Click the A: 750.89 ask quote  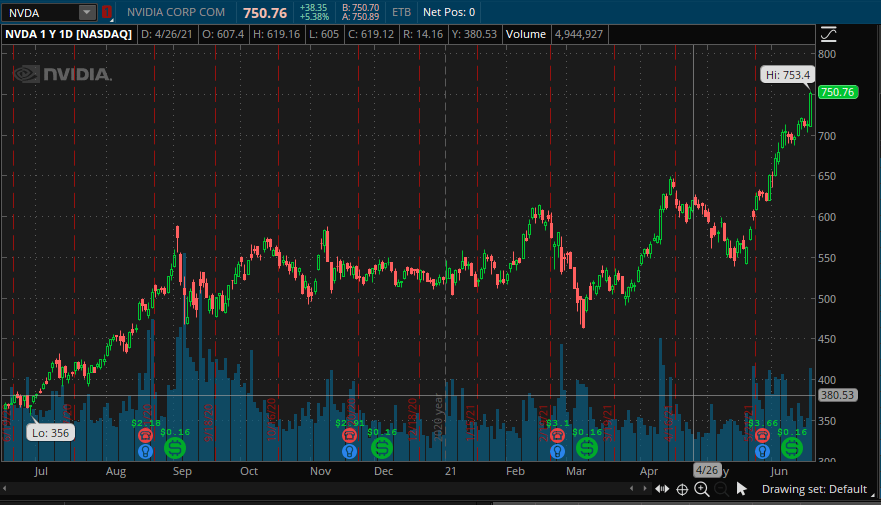pos(361,17)
